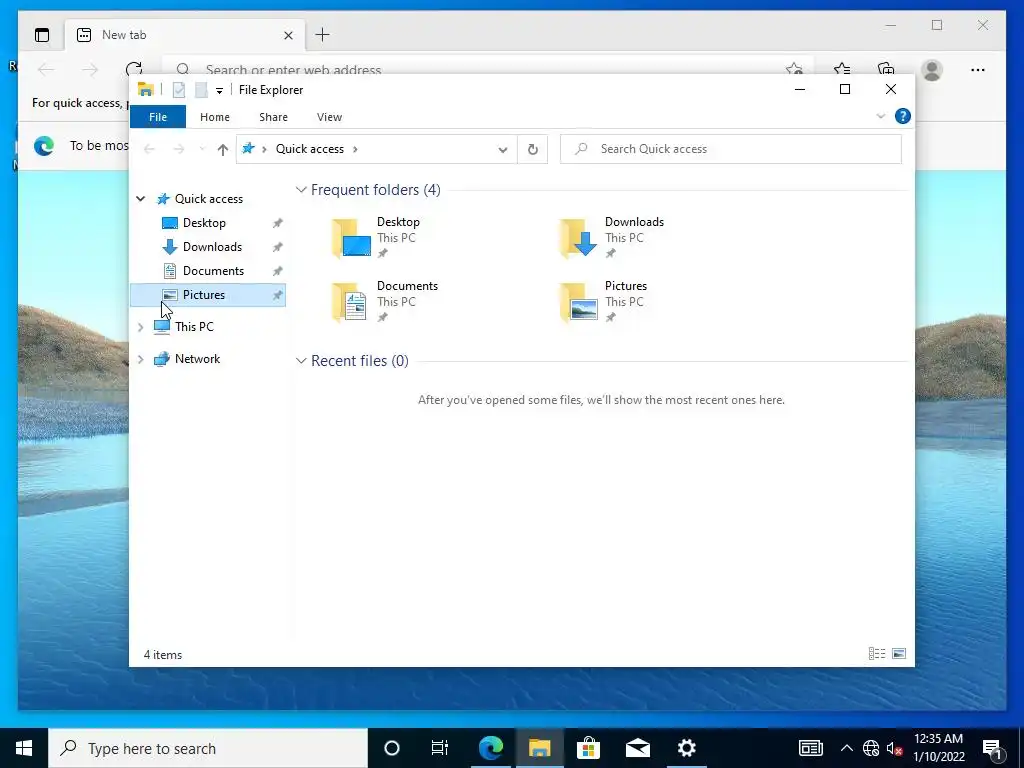Click the Properties icon in quick access toolbar
The width and height of the screenshot is (1024, 768).
178,90
